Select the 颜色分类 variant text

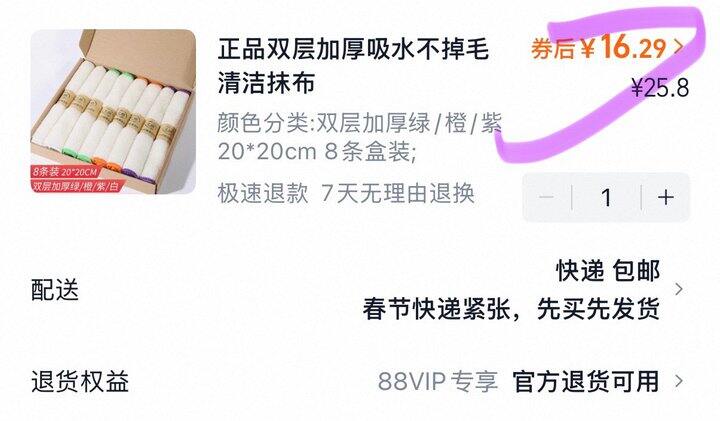pos(360,137)
